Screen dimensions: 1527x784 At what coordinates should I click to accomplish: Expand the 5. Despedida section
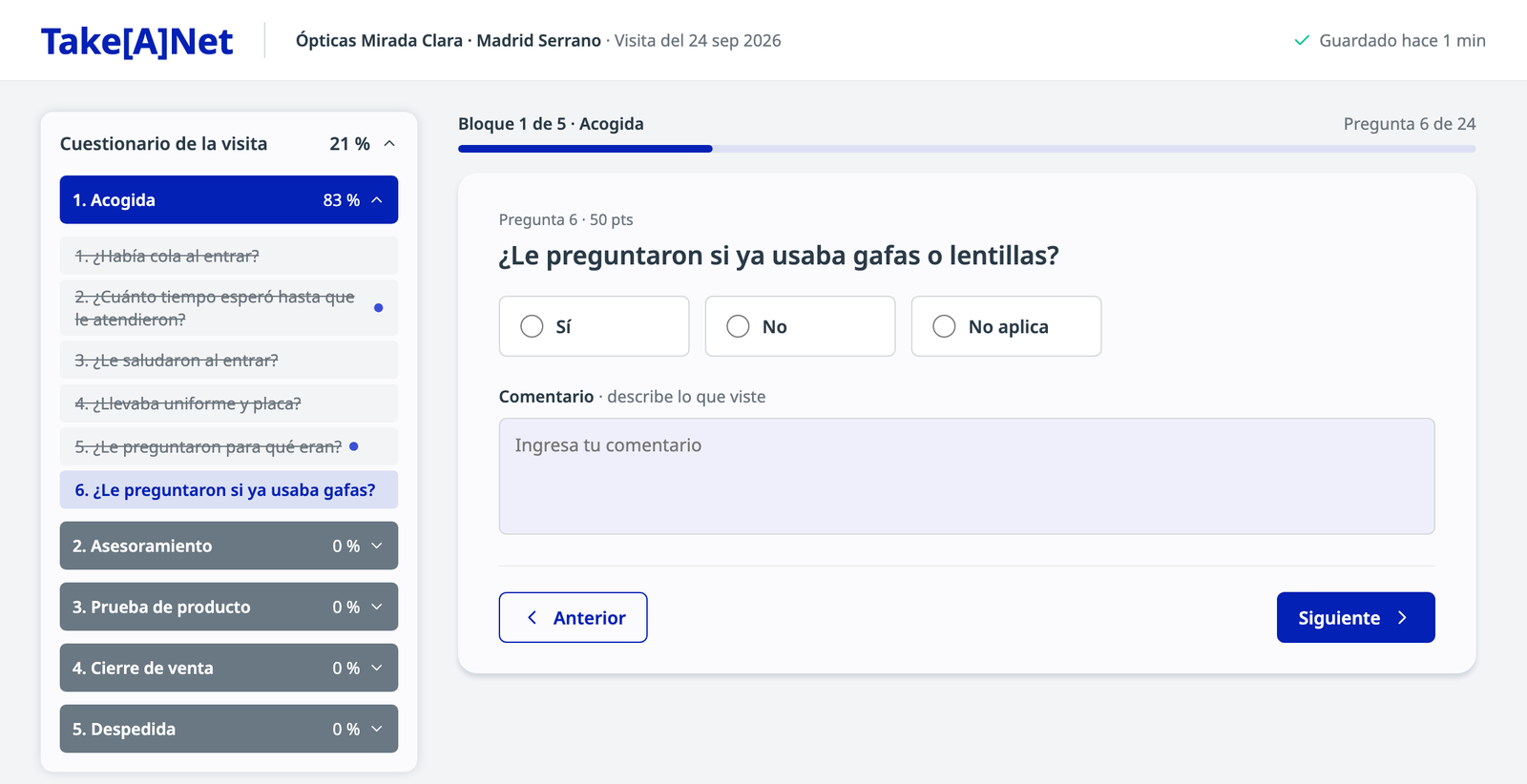click(x=229, y=729)
